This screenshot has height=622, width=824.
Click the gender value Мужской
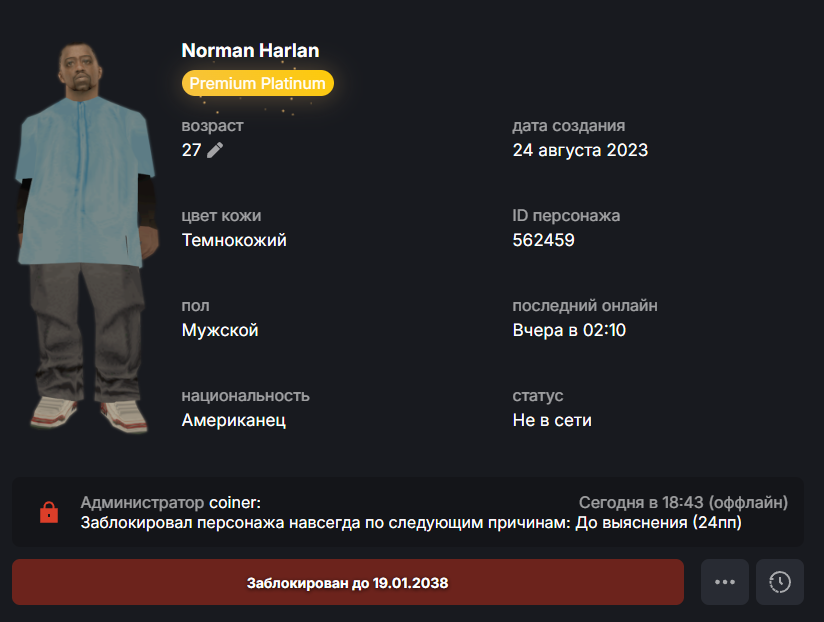[220, 330]
